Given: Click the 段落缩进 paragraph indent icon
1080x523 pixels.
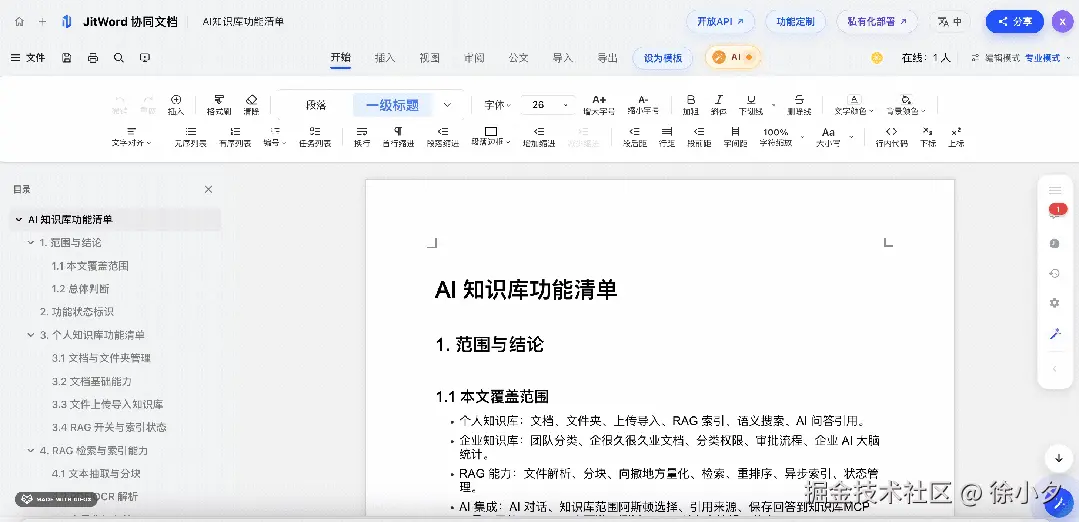Looking at the screenshot, I should coord(443,136).
